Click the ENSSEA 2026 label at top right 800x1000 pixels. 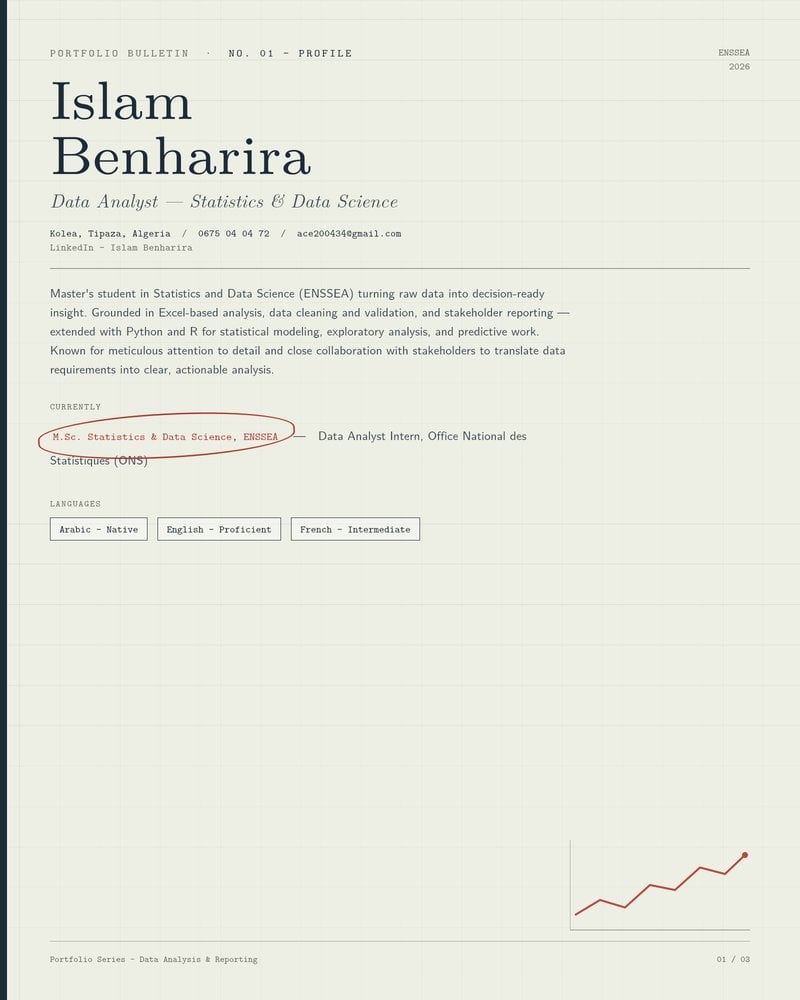pyautogui.click(x=734, y=59)
